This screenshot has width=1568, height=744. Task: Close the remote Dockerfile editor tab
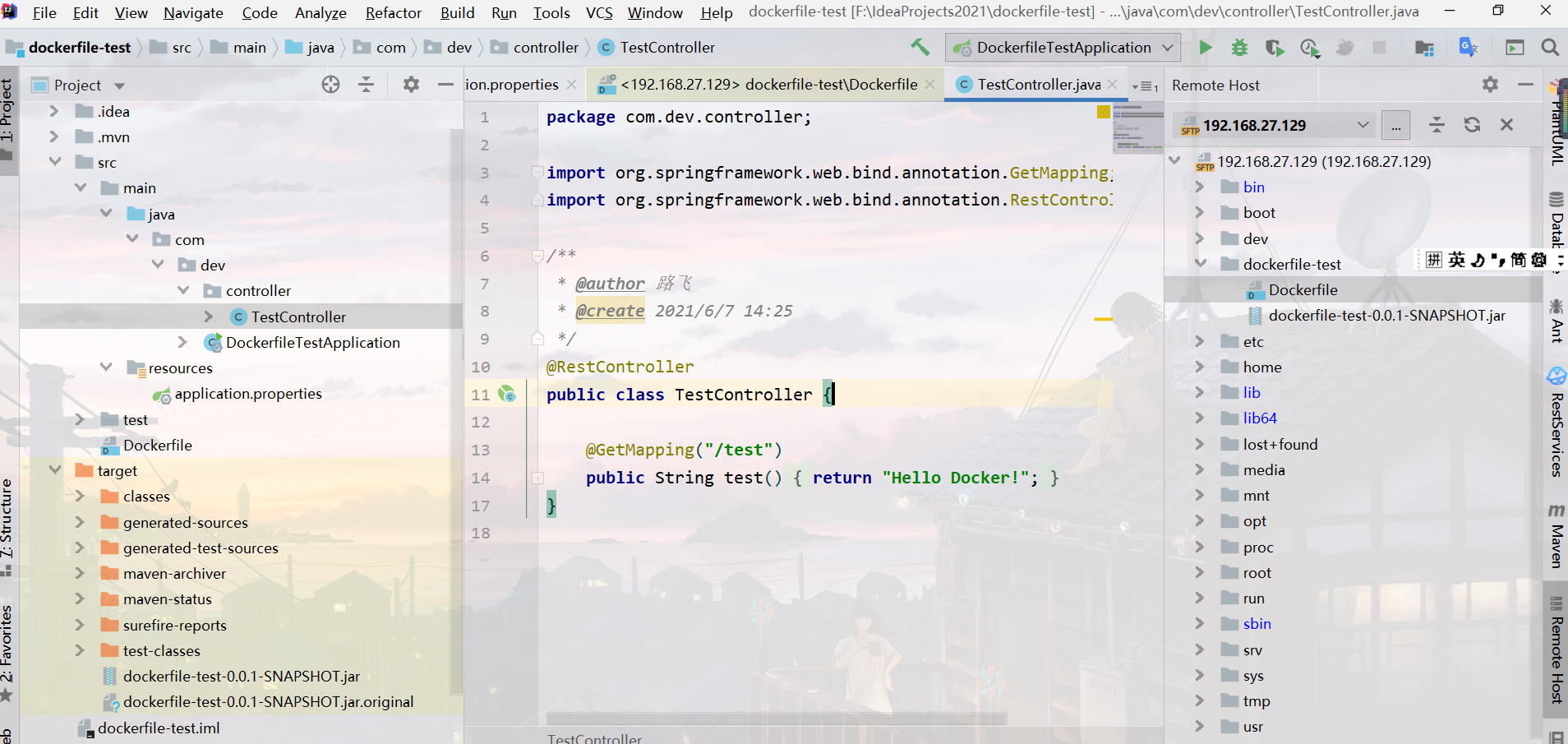point(929,85)
